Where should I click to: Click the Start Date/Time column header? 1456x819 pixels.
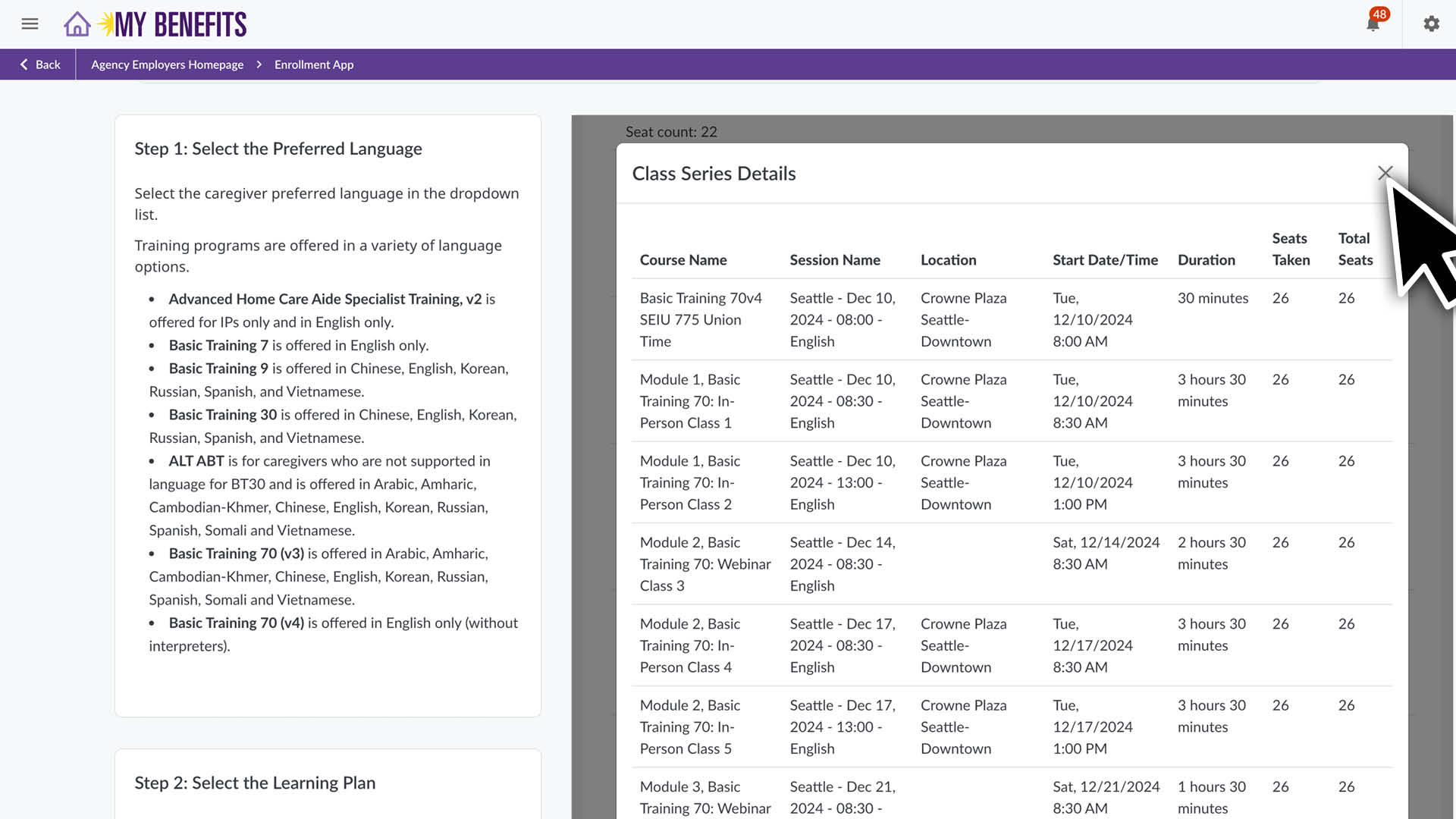(1105, 260)
